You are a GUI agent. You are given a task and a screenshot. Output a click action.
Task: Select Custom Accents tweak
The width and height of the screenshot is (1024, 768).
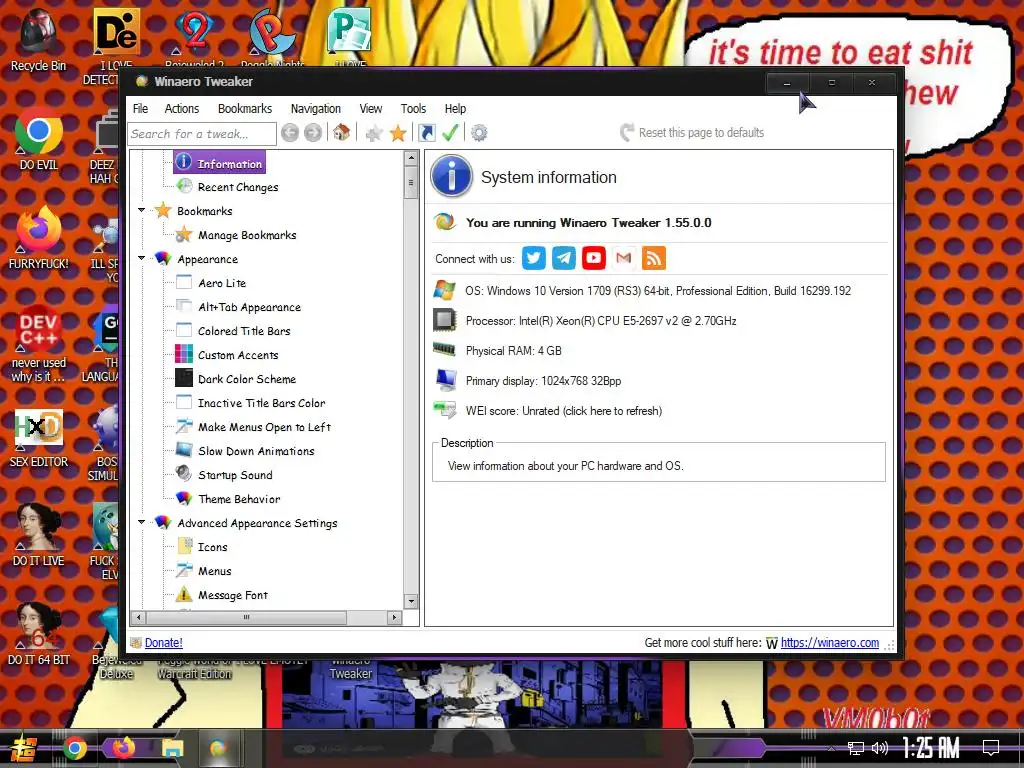[x=238, y=355]
